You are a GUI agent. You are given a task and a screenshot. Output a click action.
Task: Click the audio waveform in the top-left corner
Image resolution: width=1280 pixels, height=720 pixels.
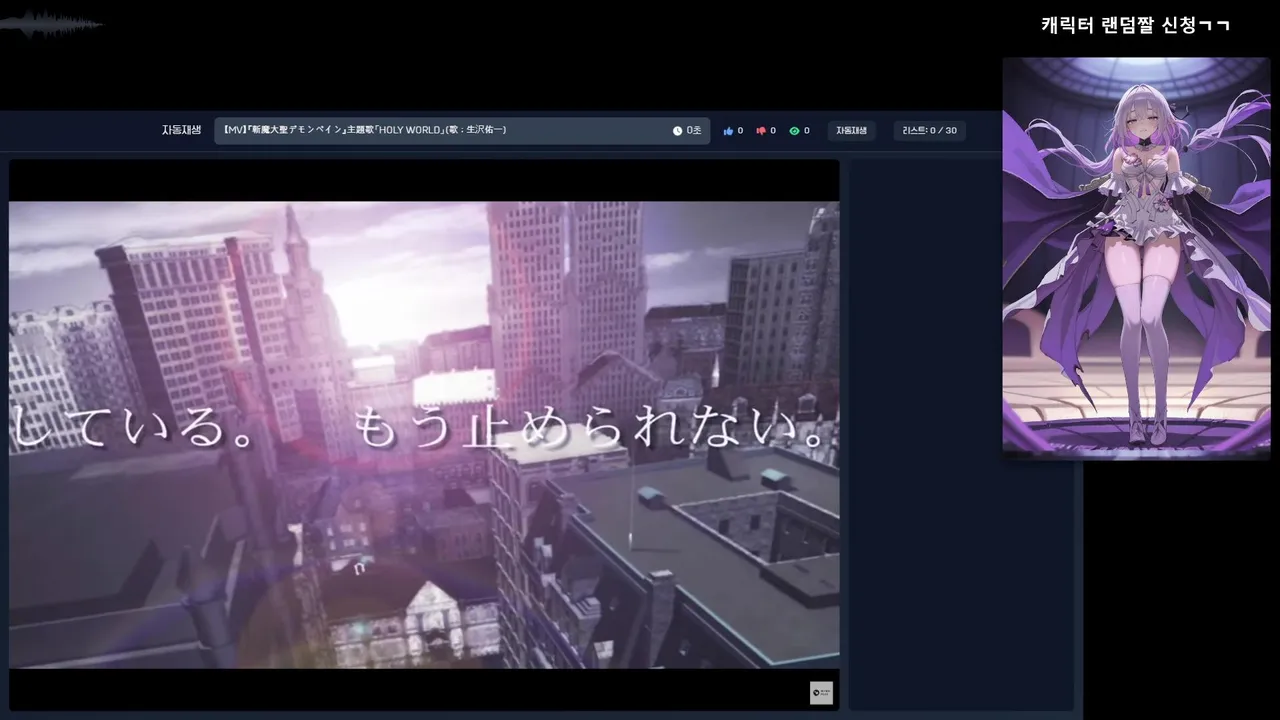[x=52, y=24]
